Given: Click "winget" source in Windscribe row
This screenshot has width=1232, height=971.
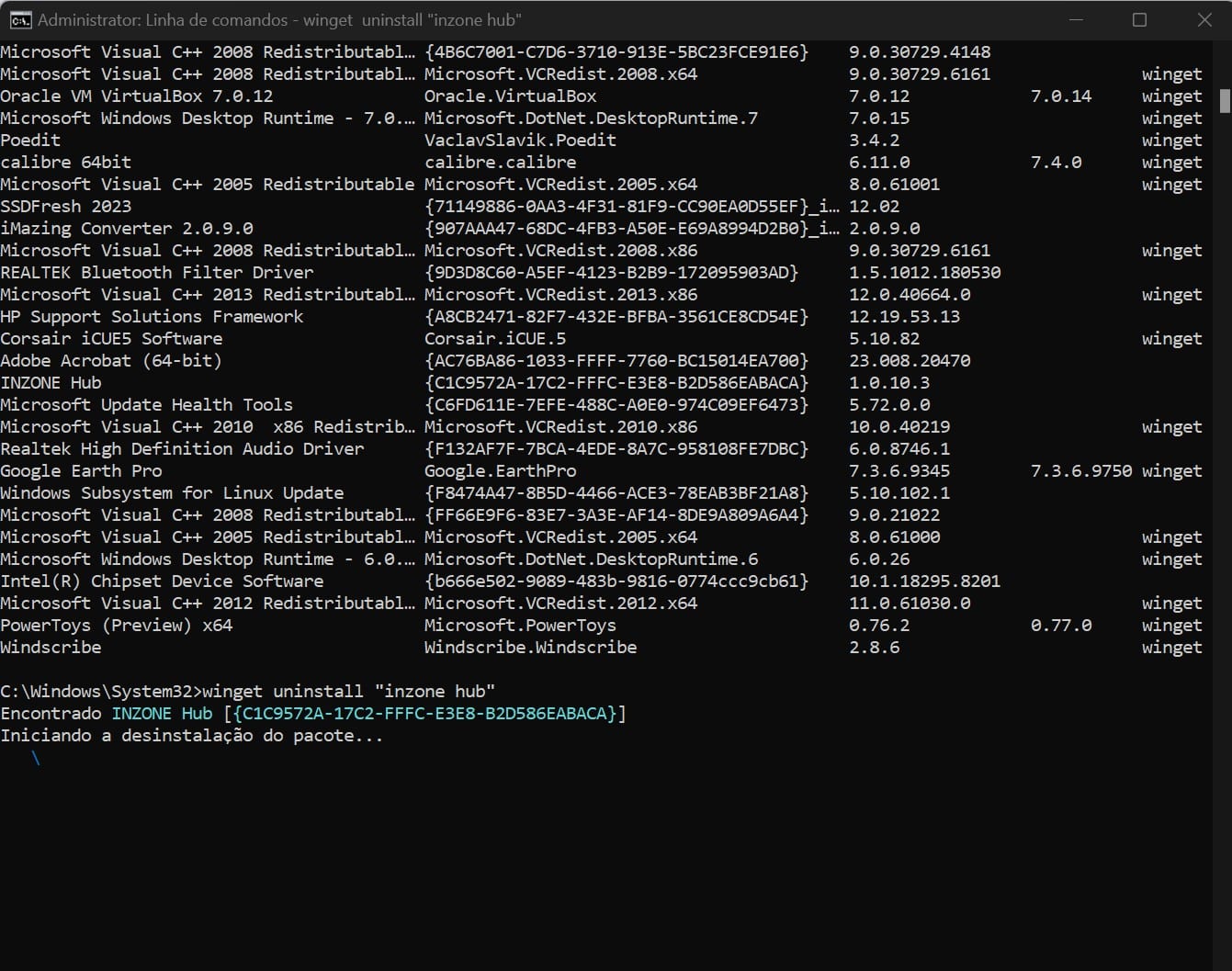Looking at the screenshot, I should (1172, 647).
